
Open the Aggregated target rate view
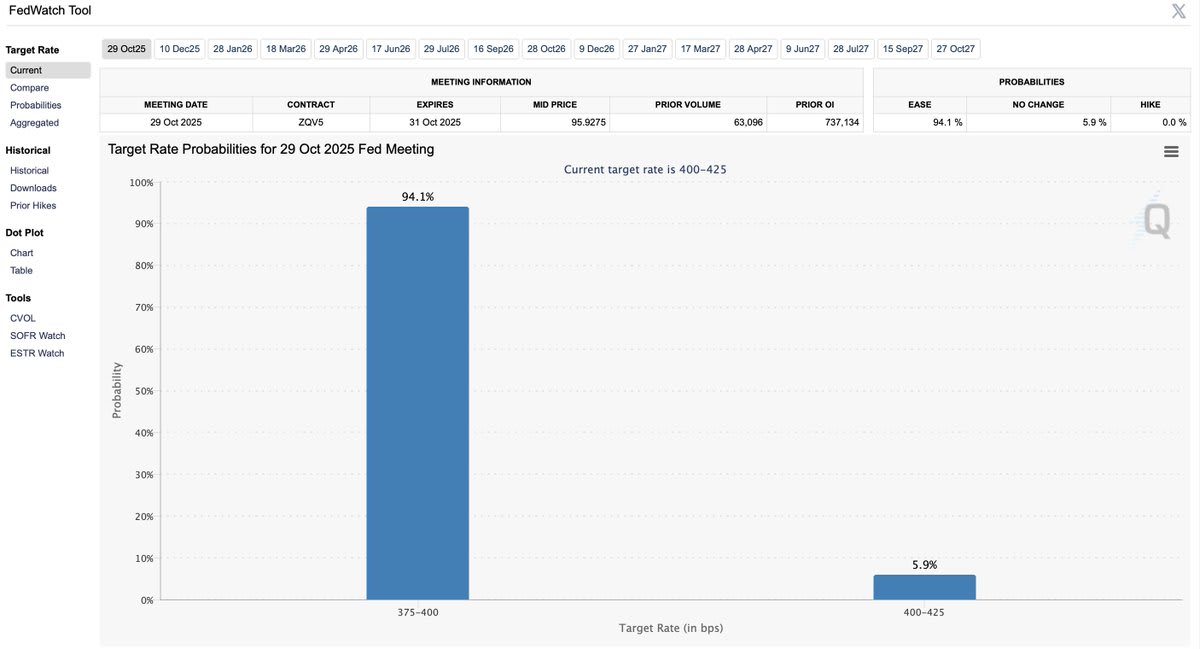click(x=33, y=122)
